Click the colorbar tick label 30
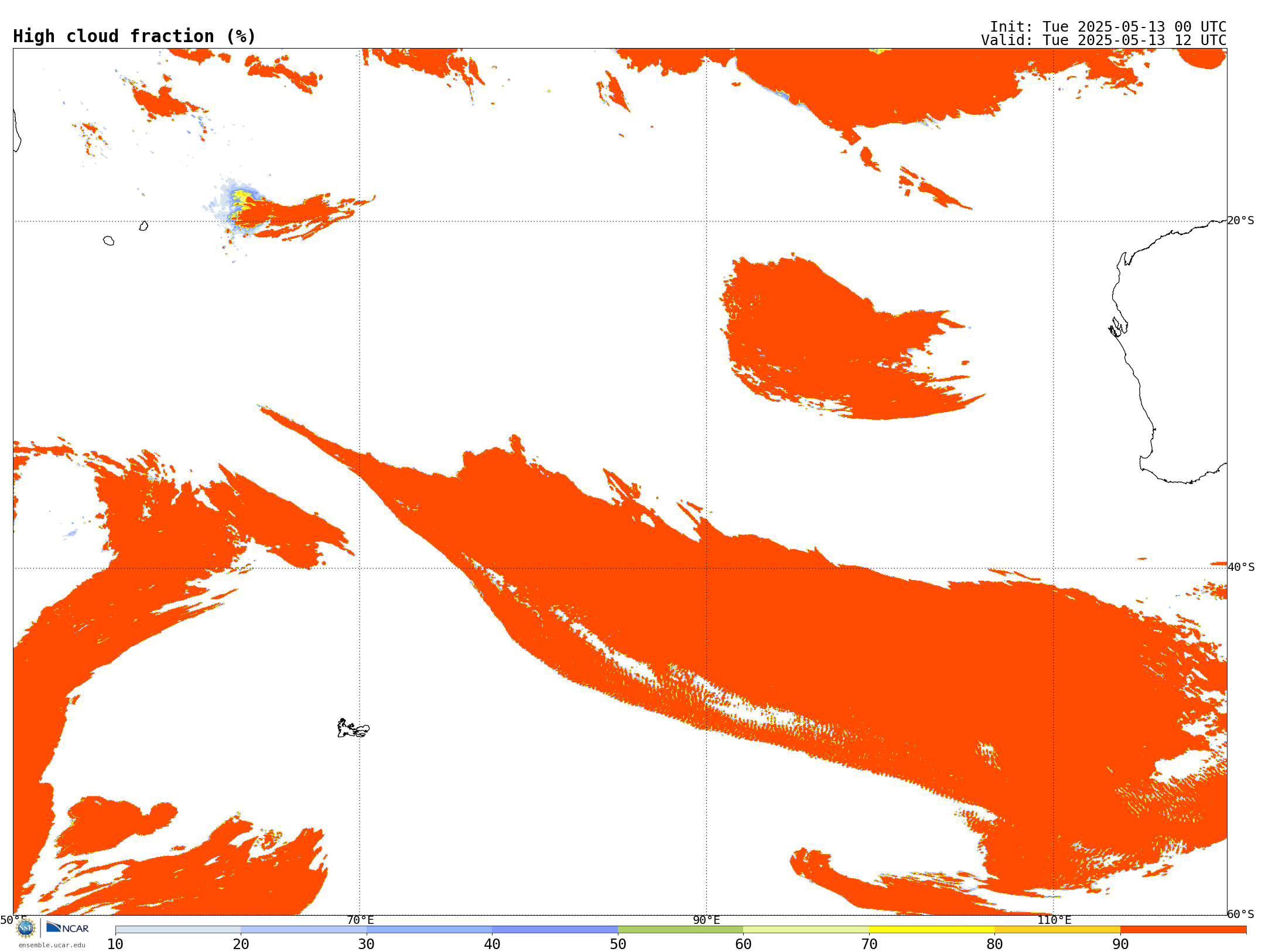The height and width of the screenshot is (952, 1265). pyautogui.click(x=367, y=944)
